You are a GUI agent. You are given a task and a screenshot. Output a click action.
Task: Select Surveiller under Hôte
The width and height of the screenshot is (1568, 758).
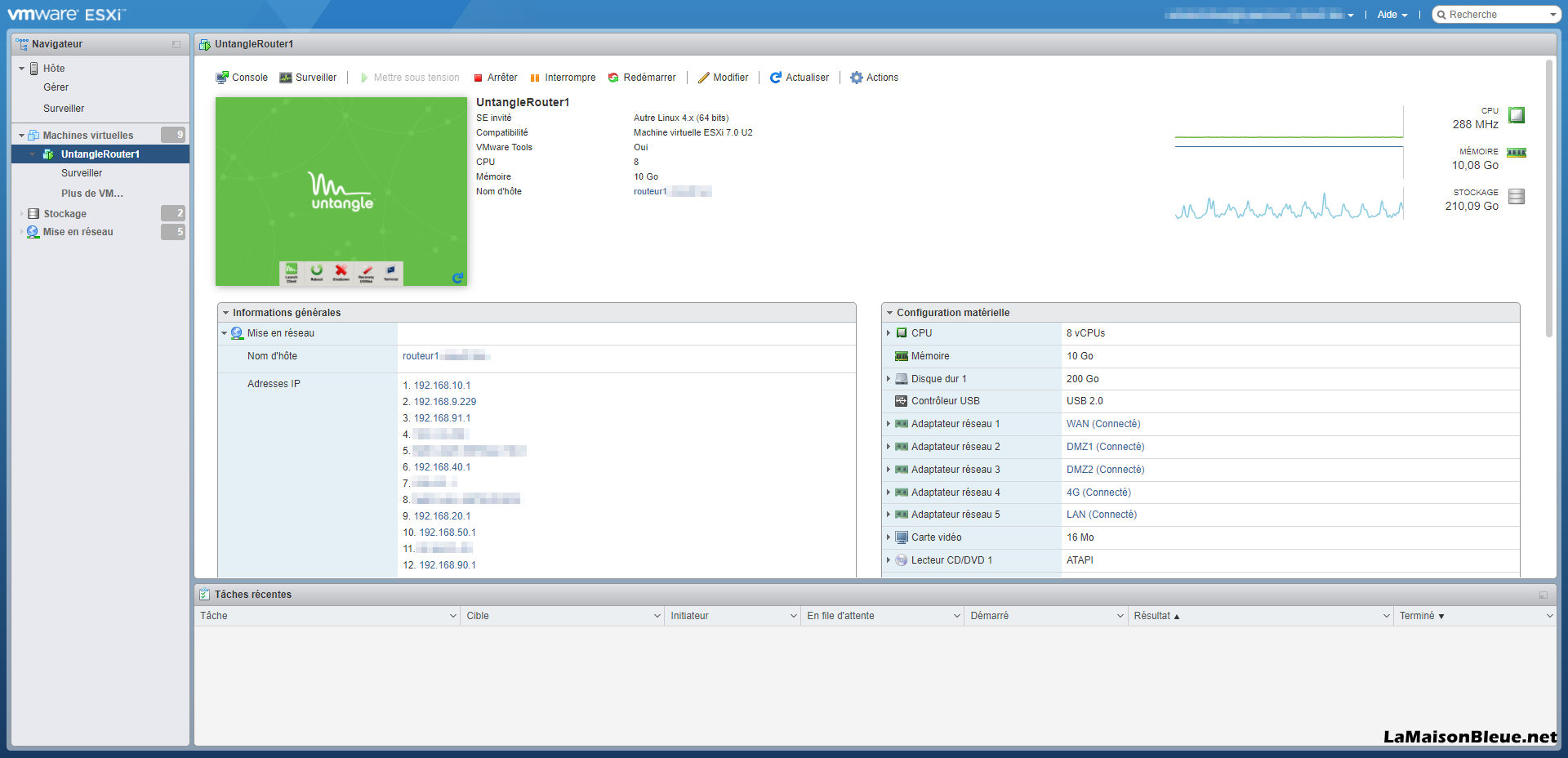click(64, 109)
